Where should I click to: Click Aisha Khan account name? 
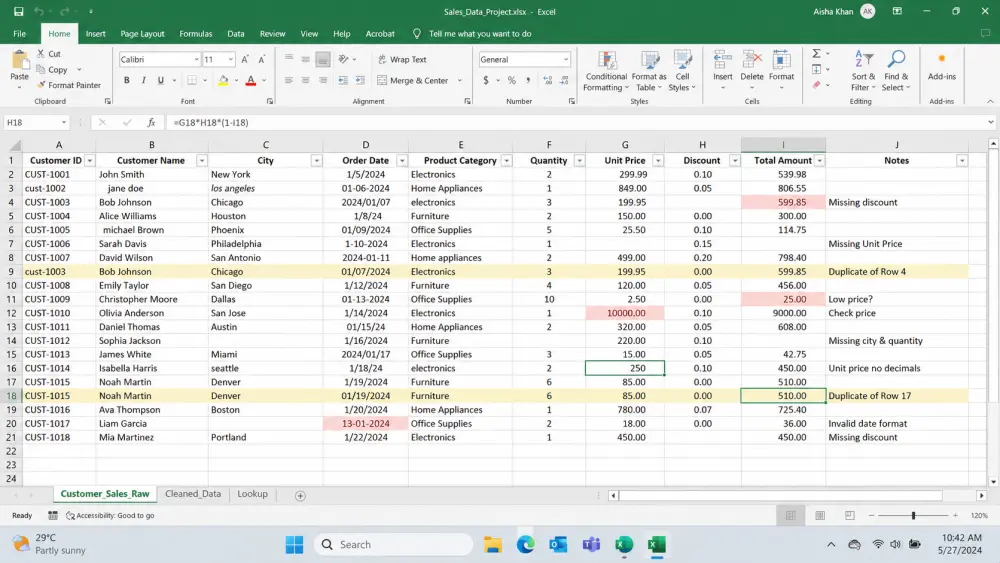833,11
